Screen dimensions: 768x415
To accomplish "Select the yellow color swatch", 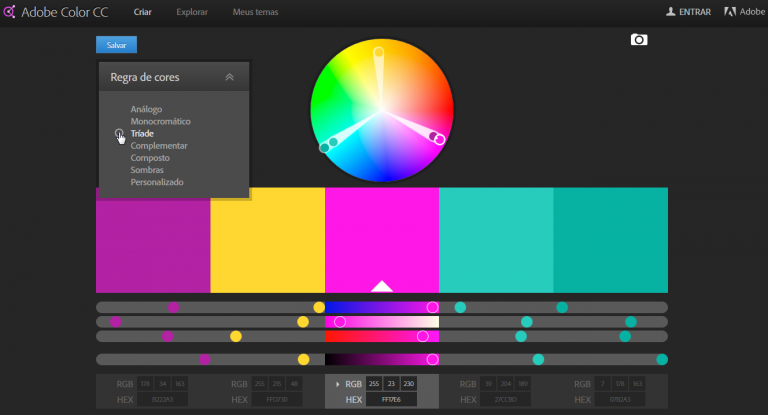I will (267, 240).
